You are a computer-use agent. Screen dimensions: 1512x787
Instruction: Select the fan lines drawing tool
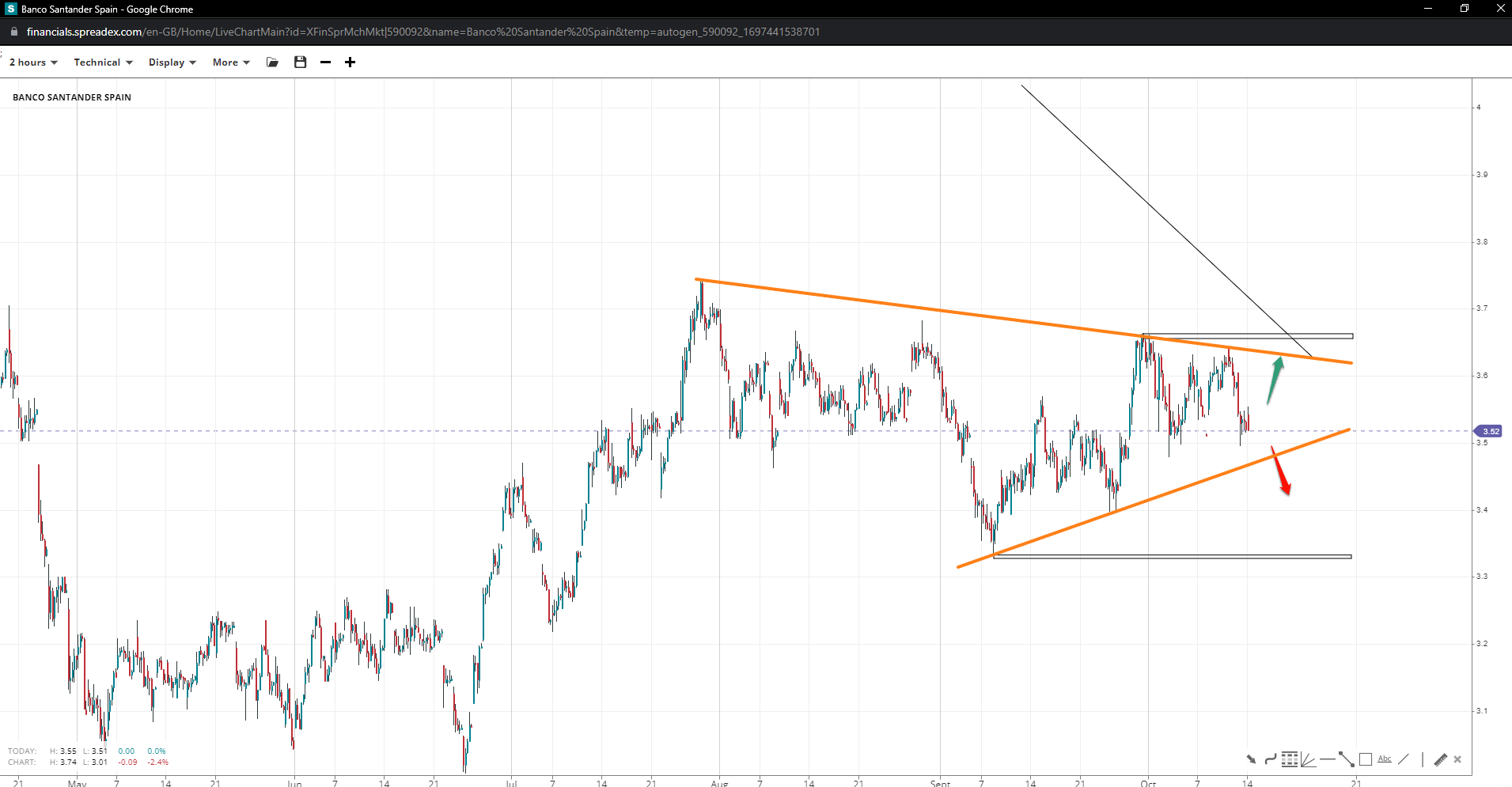click(x=1308, y=759)
